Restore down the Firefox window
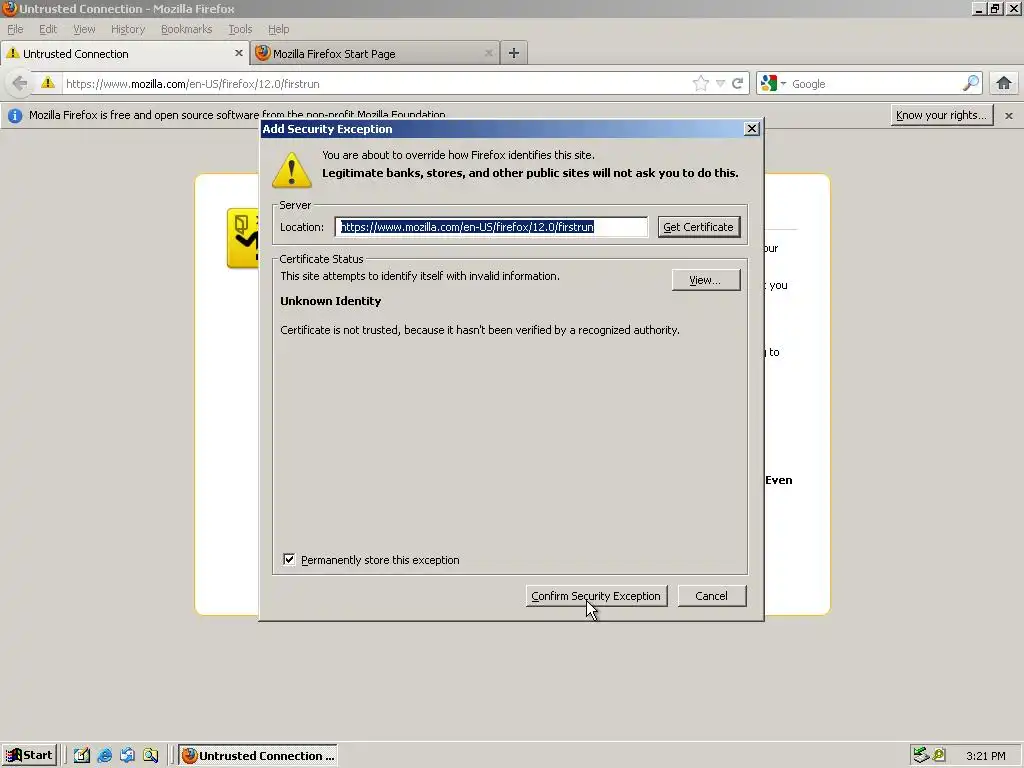This screenshot has width=1024, height=768. pyautogui.click(x=995, y=8)
